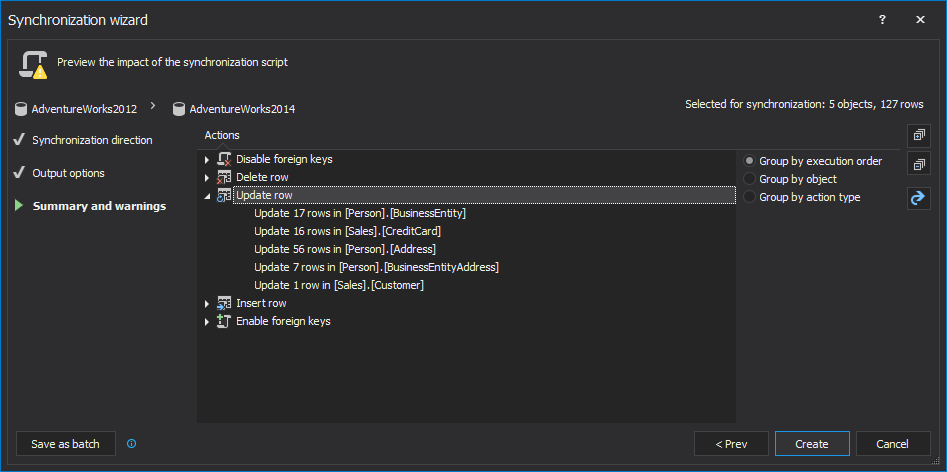The image size is (947, 472).
Task: Click the help question mark icon
Action: pyautogui.click(x=882, y=19)
